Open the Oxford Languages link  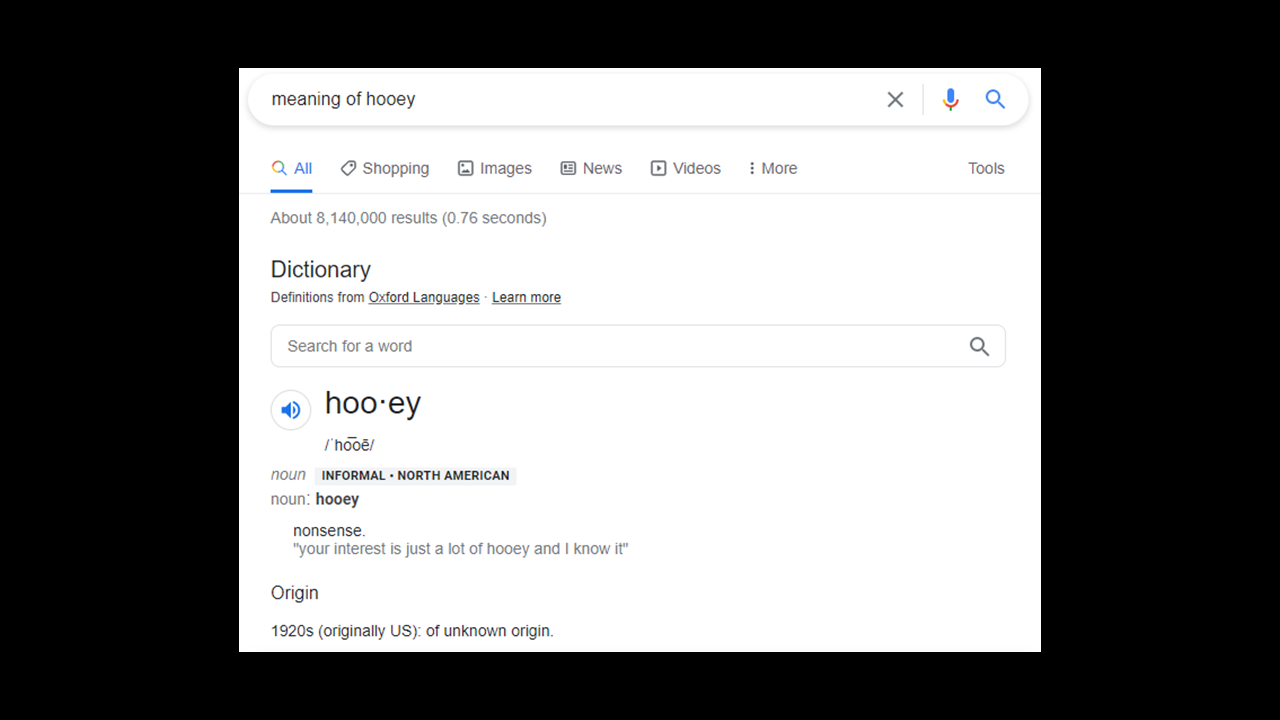point(424,297)
